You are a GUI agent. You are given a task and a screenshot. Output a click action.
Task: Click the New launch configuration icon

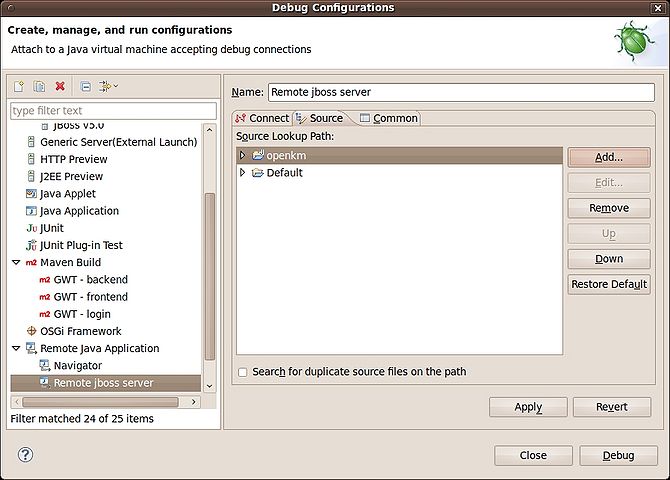click(x=19, y=86)
